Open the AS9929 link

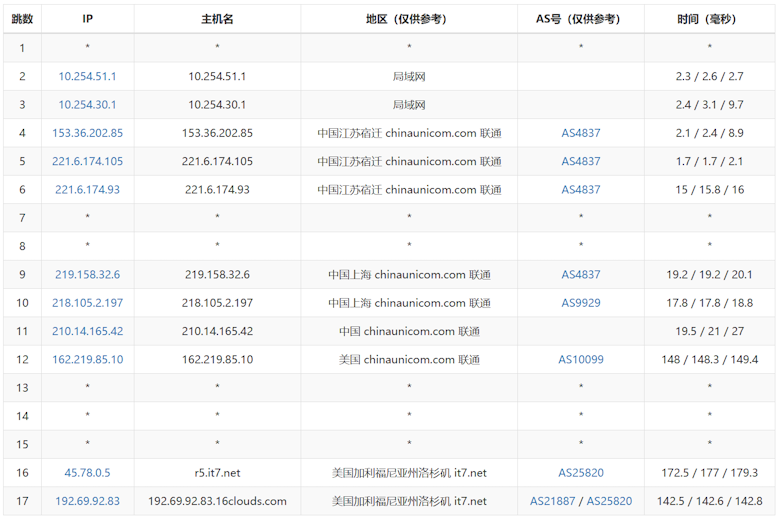click(581, 303)
